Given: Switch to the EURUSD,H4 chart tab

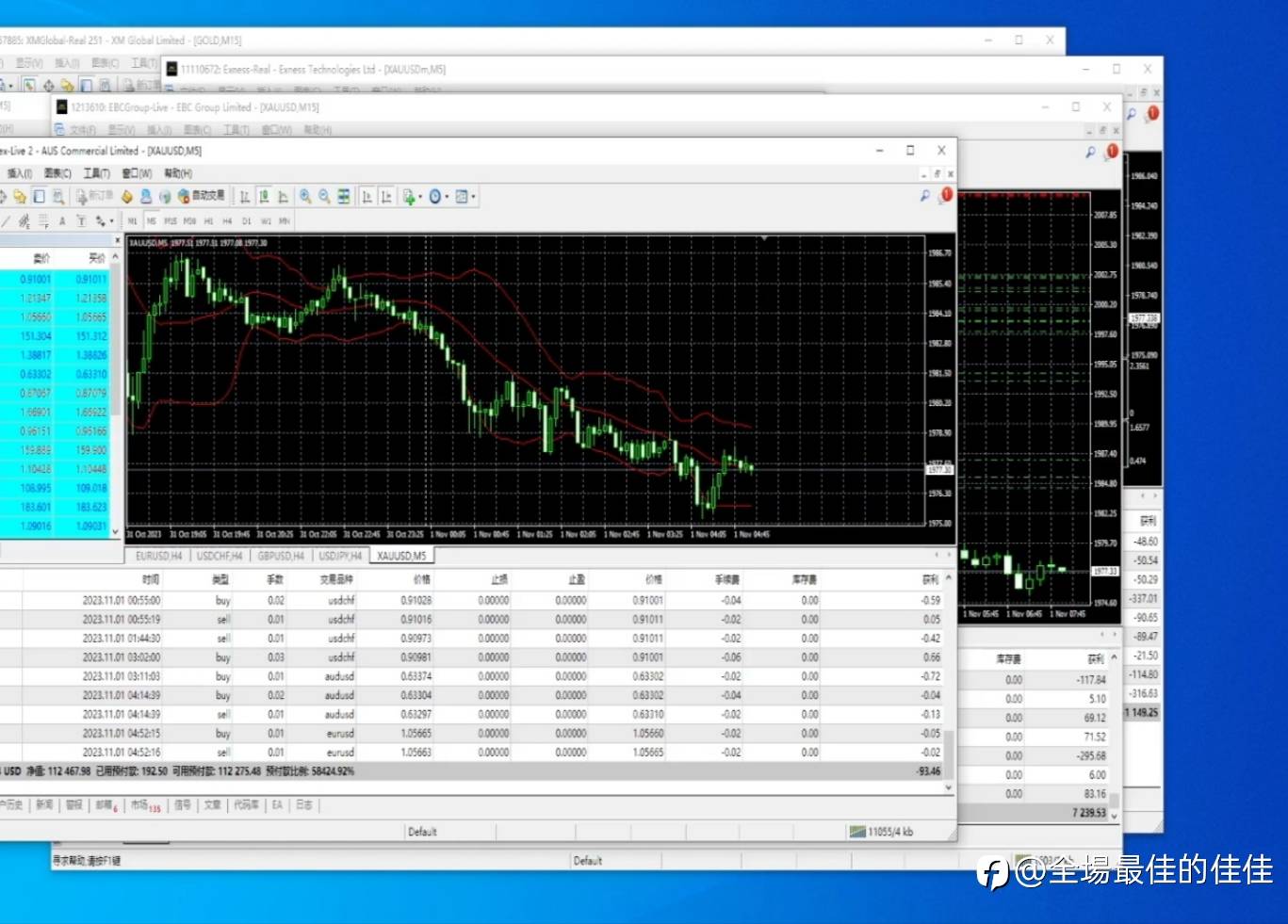Looking at the screenshot, I should pyautogui.click(x=158, y=556).
